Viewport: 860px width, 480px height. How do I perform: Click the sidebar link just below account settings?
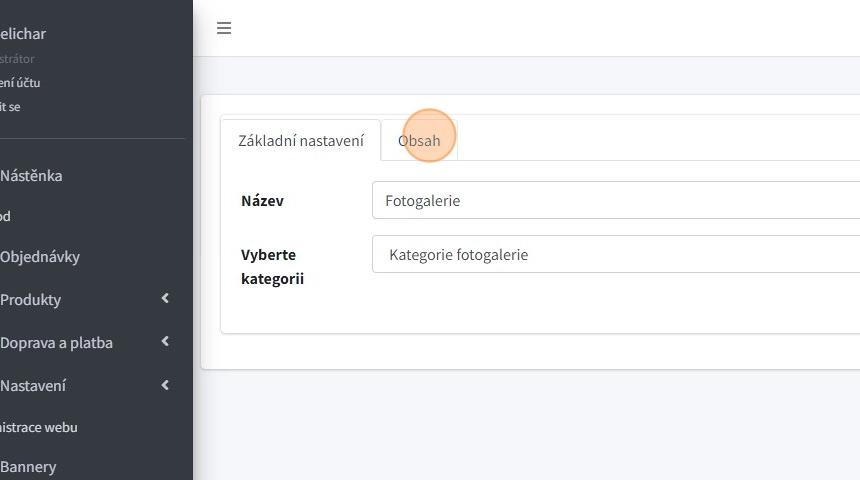coord(10,107)
